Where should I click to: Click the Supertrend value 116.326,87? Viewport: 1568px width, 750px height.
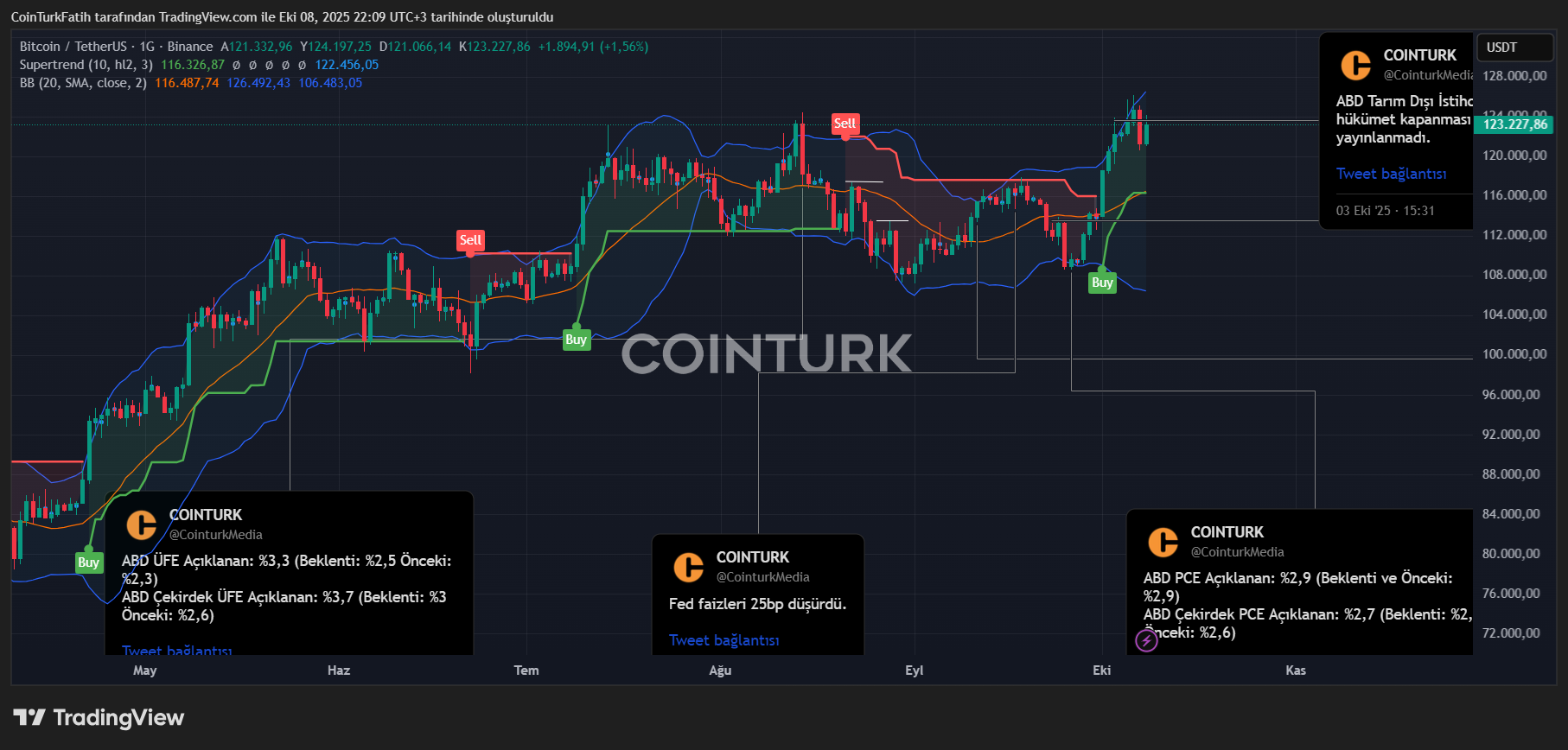[193, 65]
